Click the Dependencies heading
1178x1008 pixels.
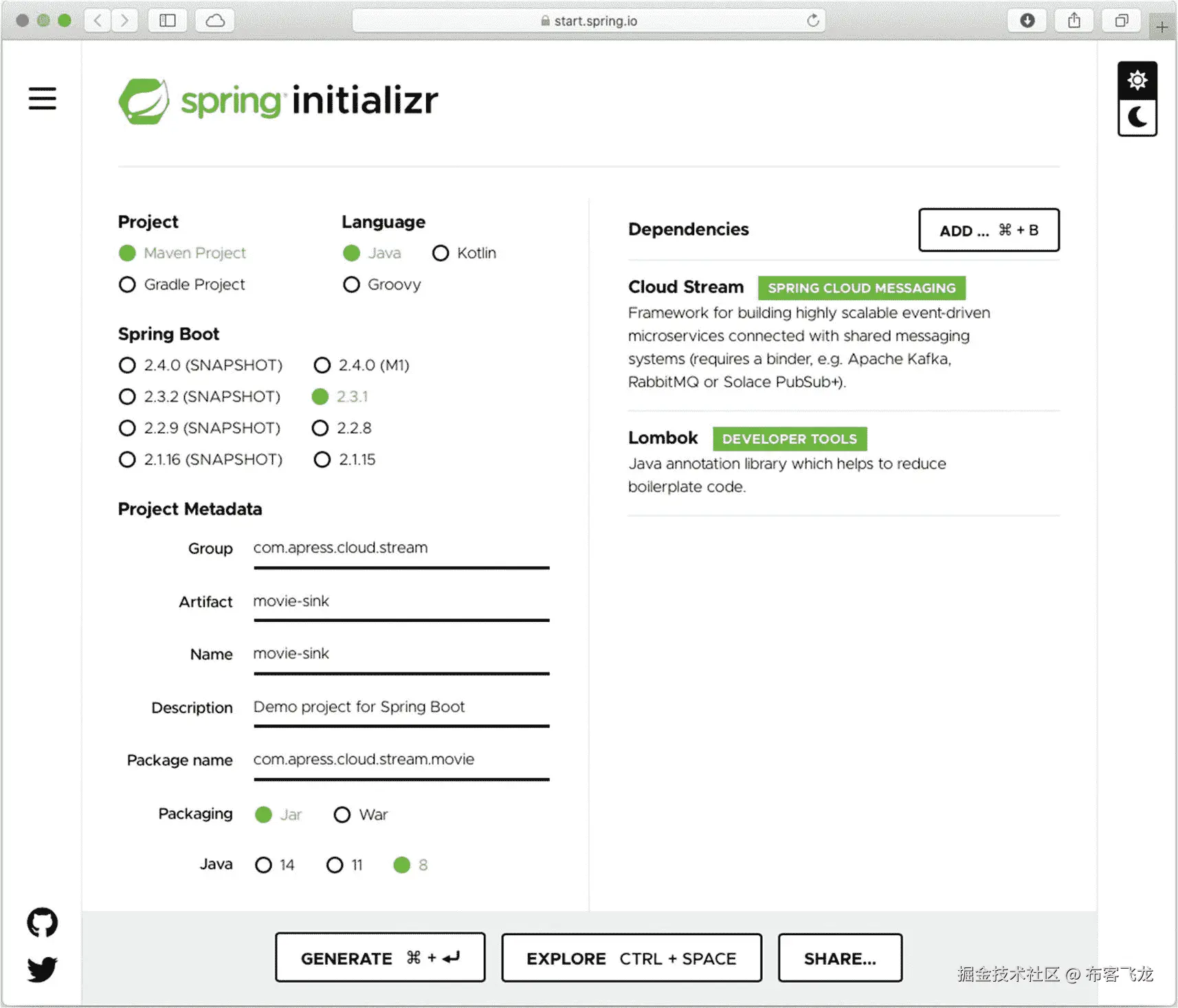pyautogui.click(x=689, y=229)
